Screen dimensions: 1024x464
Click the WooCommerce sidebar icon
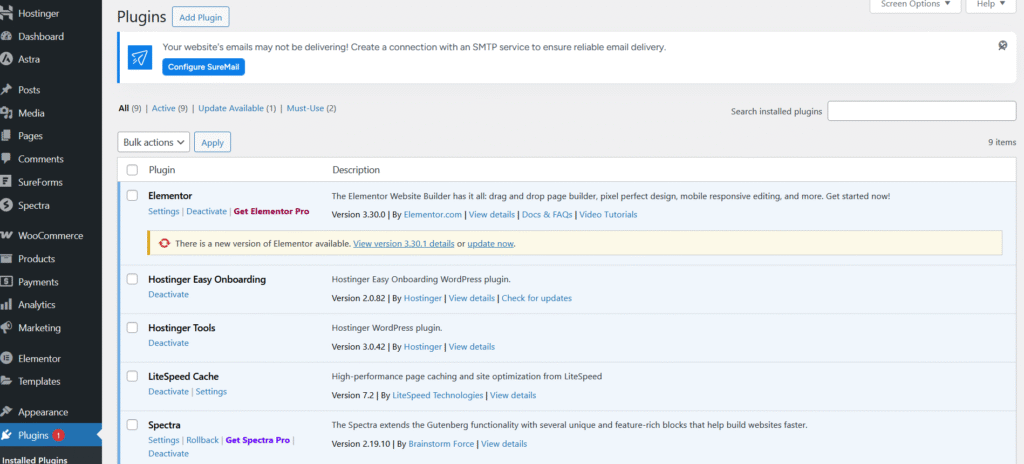[6, 236]
